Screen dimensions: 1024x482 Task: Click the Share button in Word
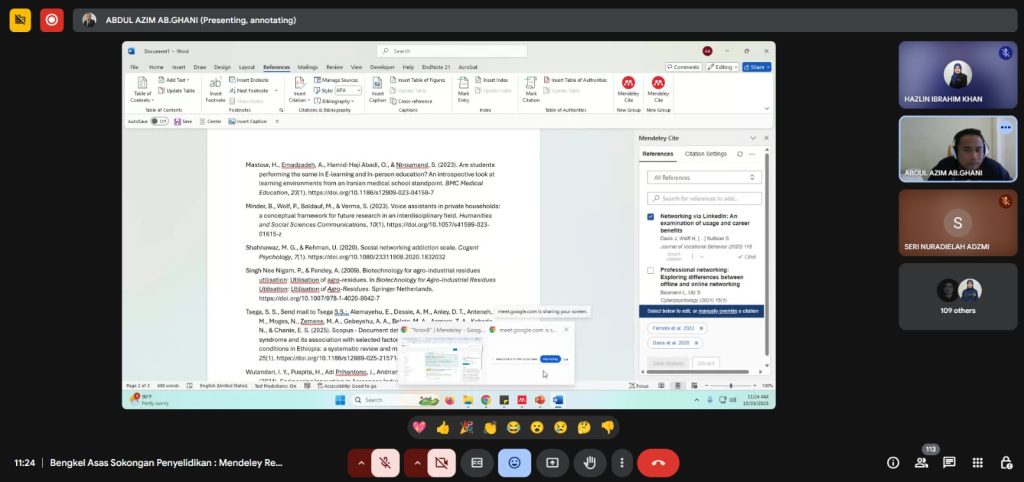pyautogui.click(x=756, y=67)
